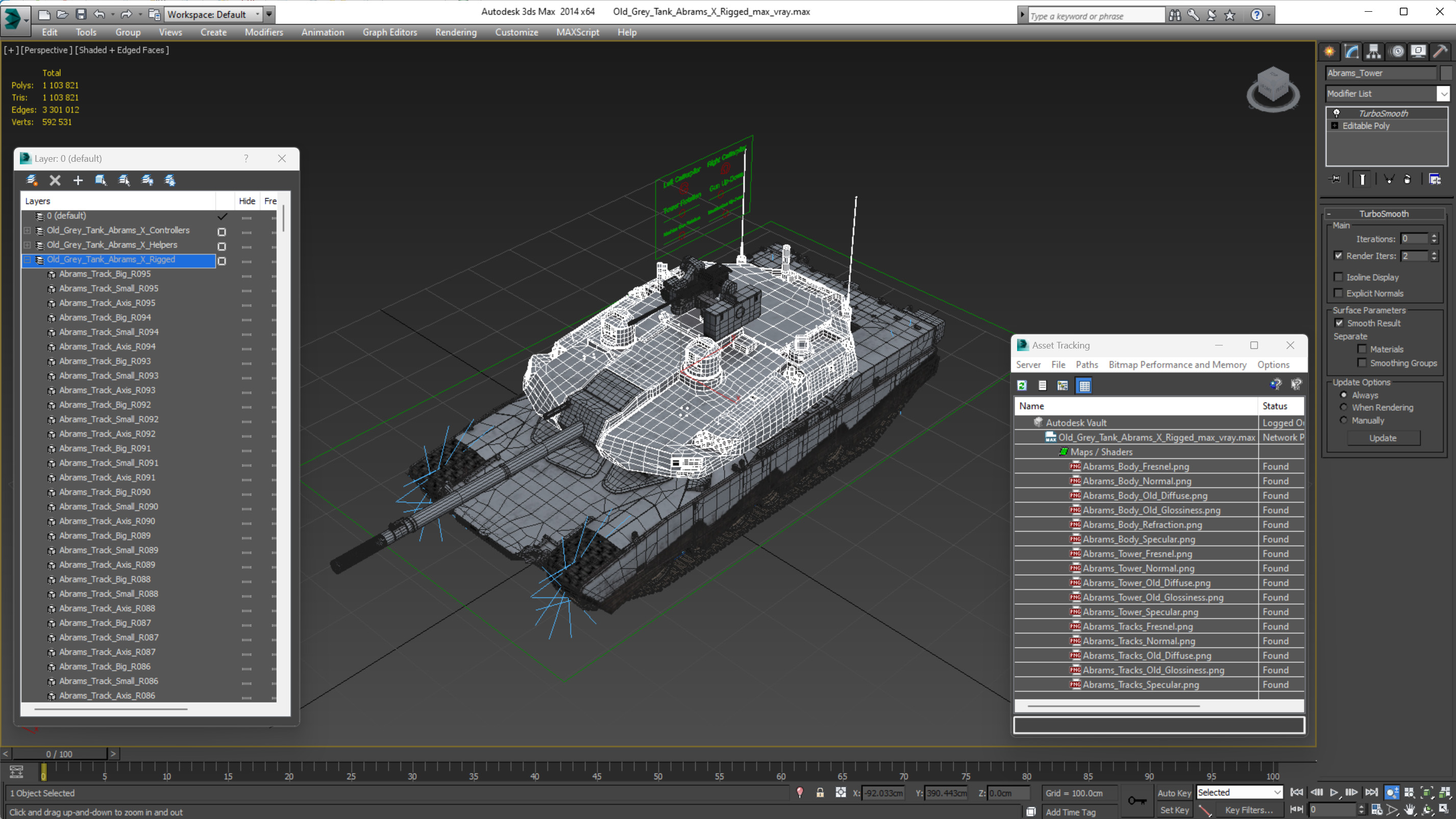Open the Paths menu in Asset Tracking
Viewport: 1456px width, 819px height.
(x=1087, y=364)
